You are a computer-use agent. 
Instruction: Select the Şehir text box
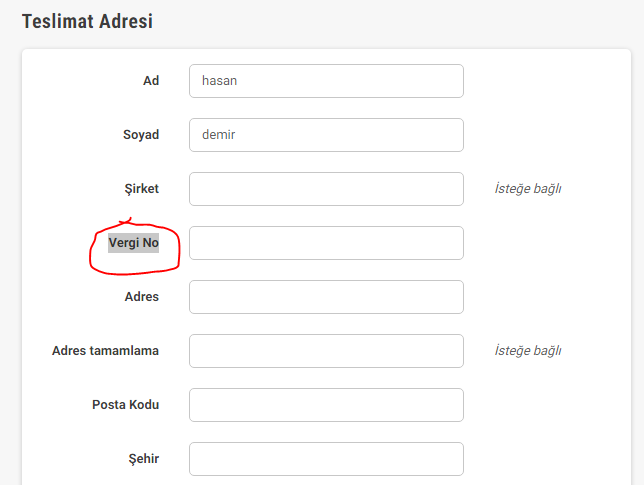326,459
